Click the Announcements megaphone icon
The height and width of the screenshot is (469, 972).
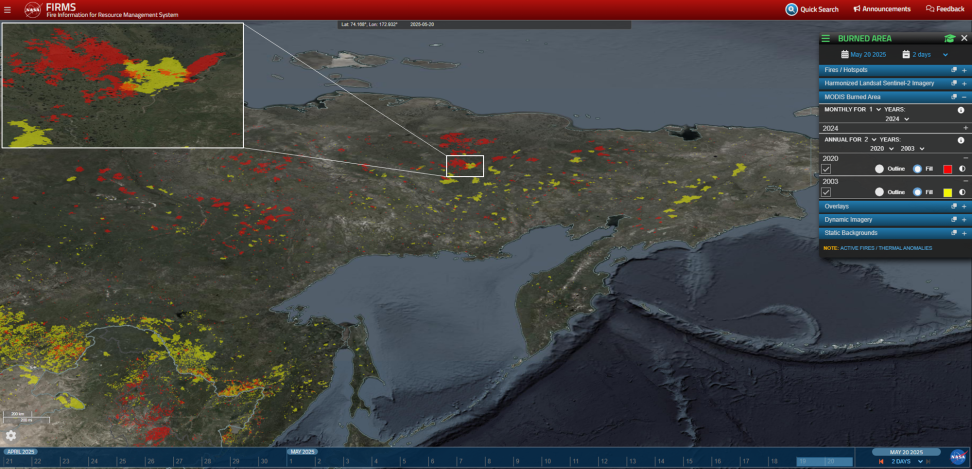857,9
